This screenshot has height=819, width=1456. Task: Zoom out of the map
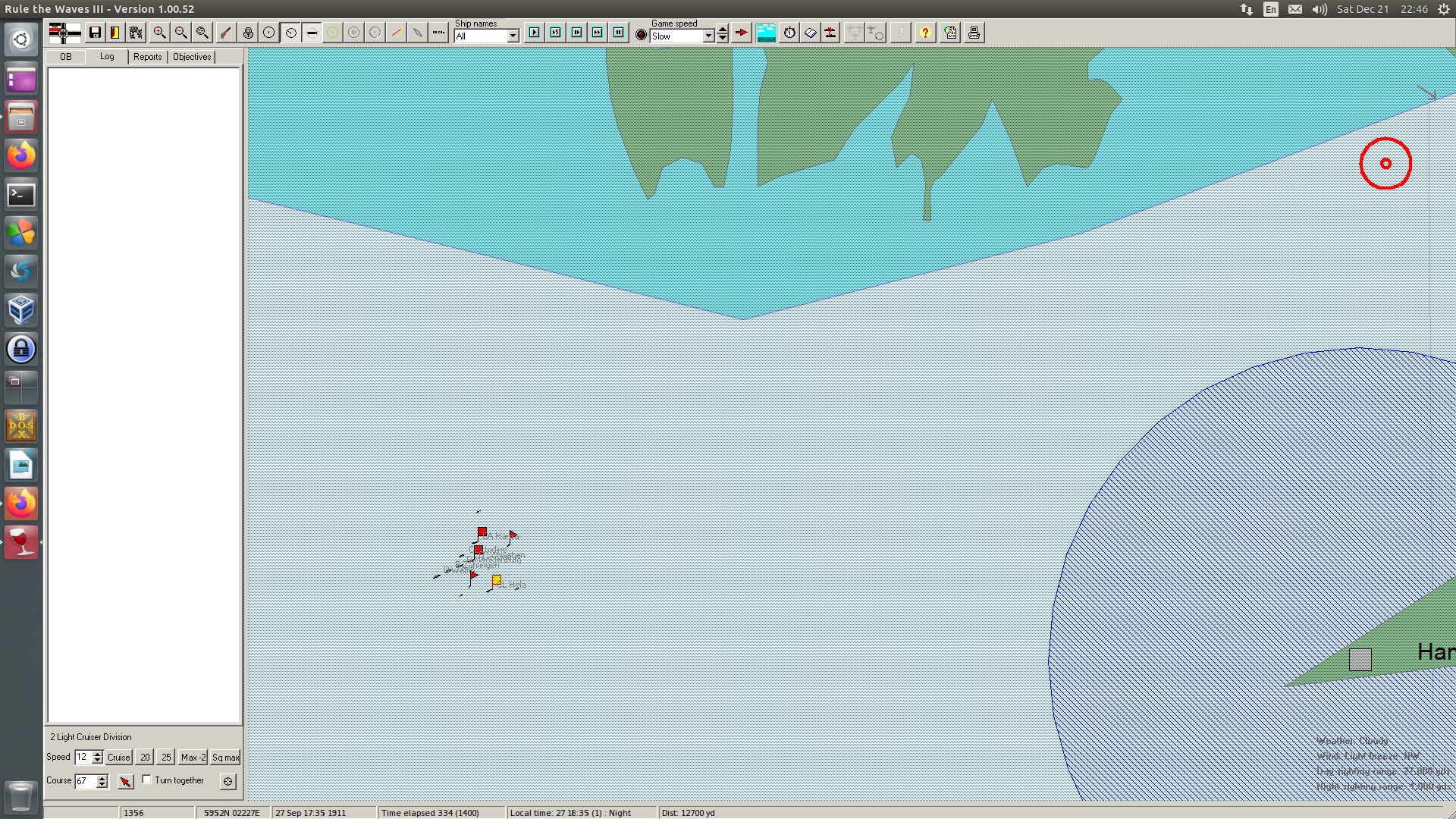click(181, 33)
